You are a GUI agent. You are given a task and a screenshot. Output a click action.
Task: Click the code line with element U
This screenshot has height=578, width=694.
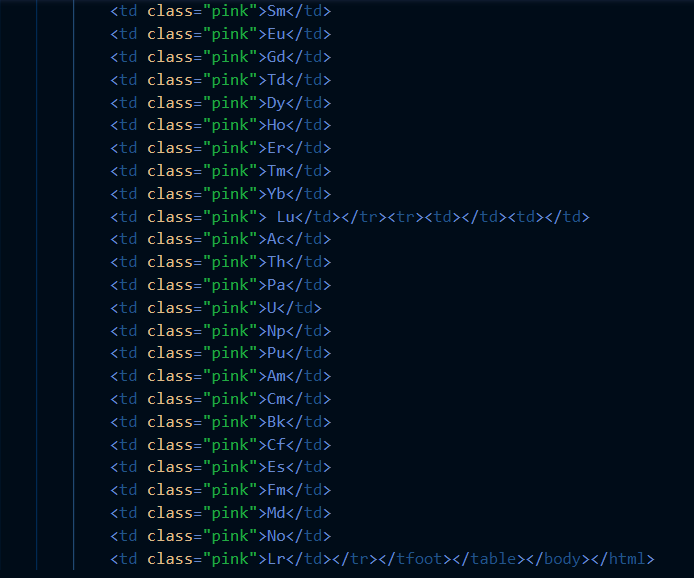[216, 308]
